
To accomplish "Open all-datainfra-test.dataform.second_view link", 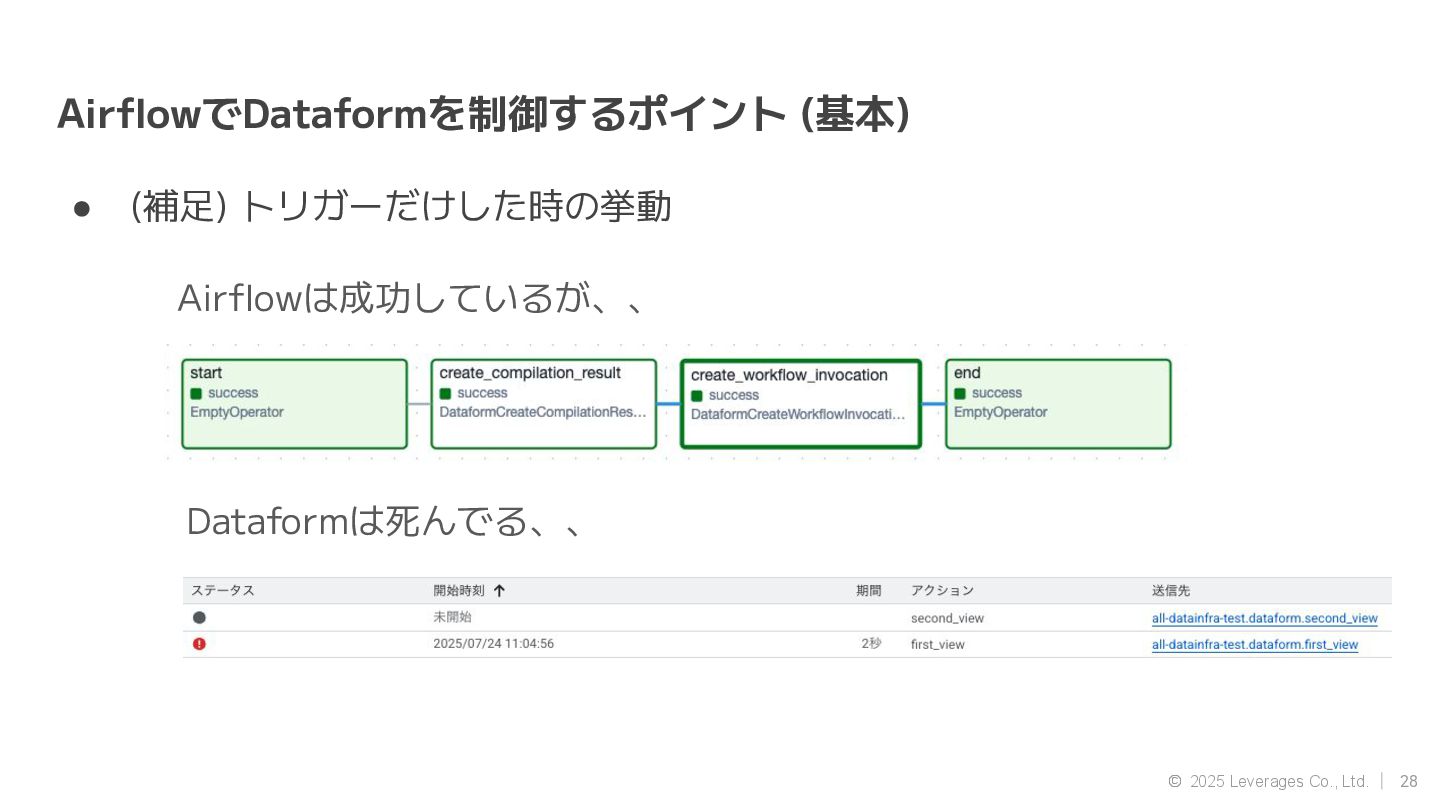I will click(1264, 618).
